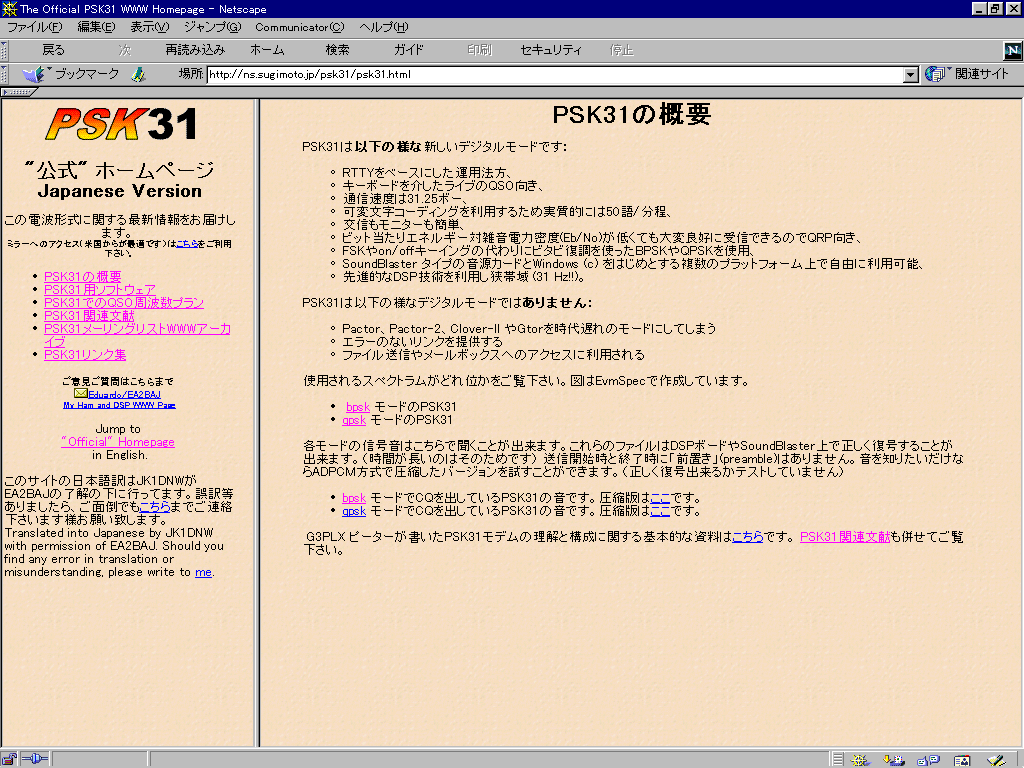The height and width of the screenshot is (768, 1024).
Task: Open the こちら link for G3PLX's document
Action: click(748, 537)
